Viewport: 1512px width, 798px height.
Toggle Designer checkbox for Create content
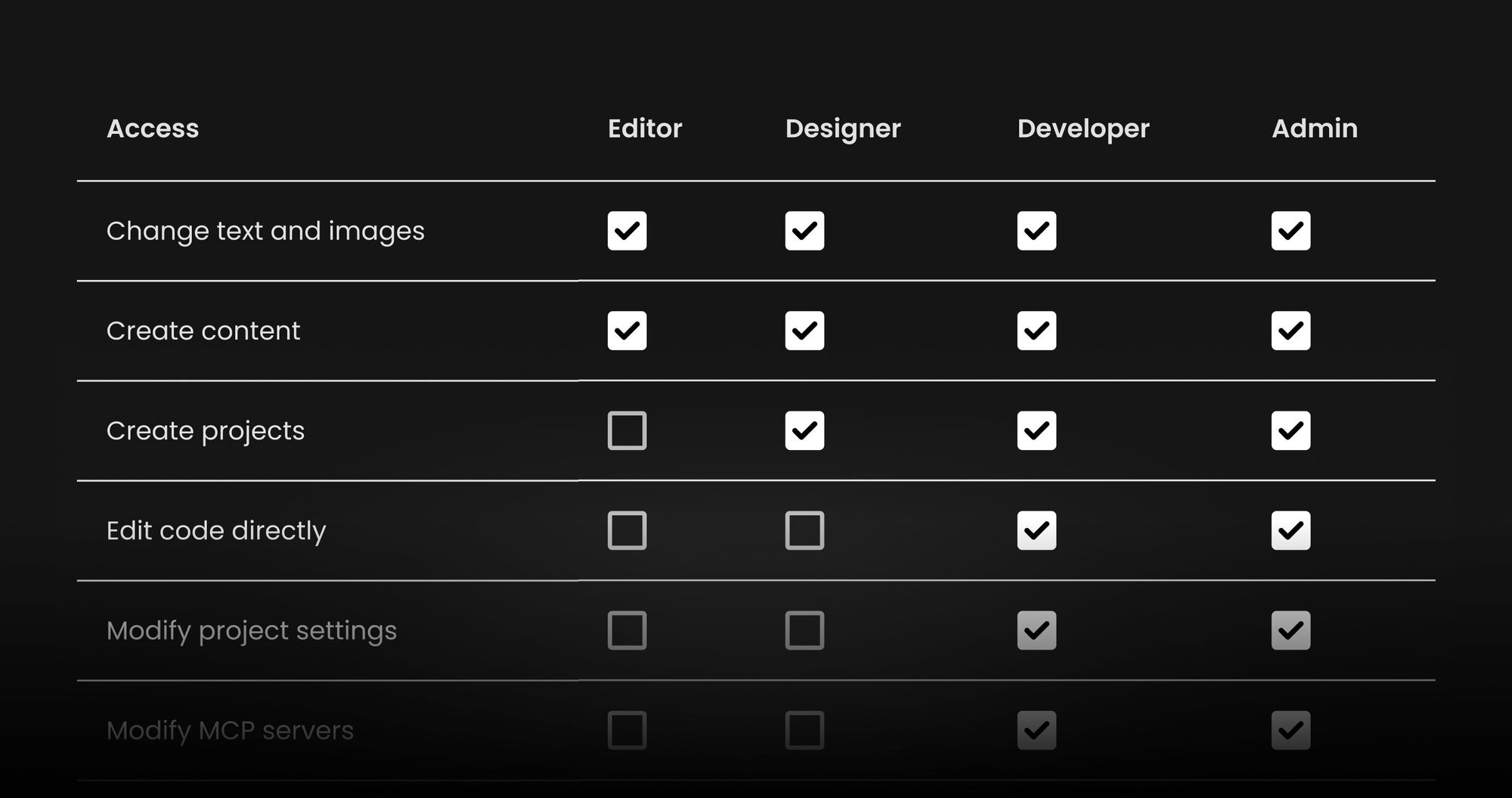coord(804,331)
